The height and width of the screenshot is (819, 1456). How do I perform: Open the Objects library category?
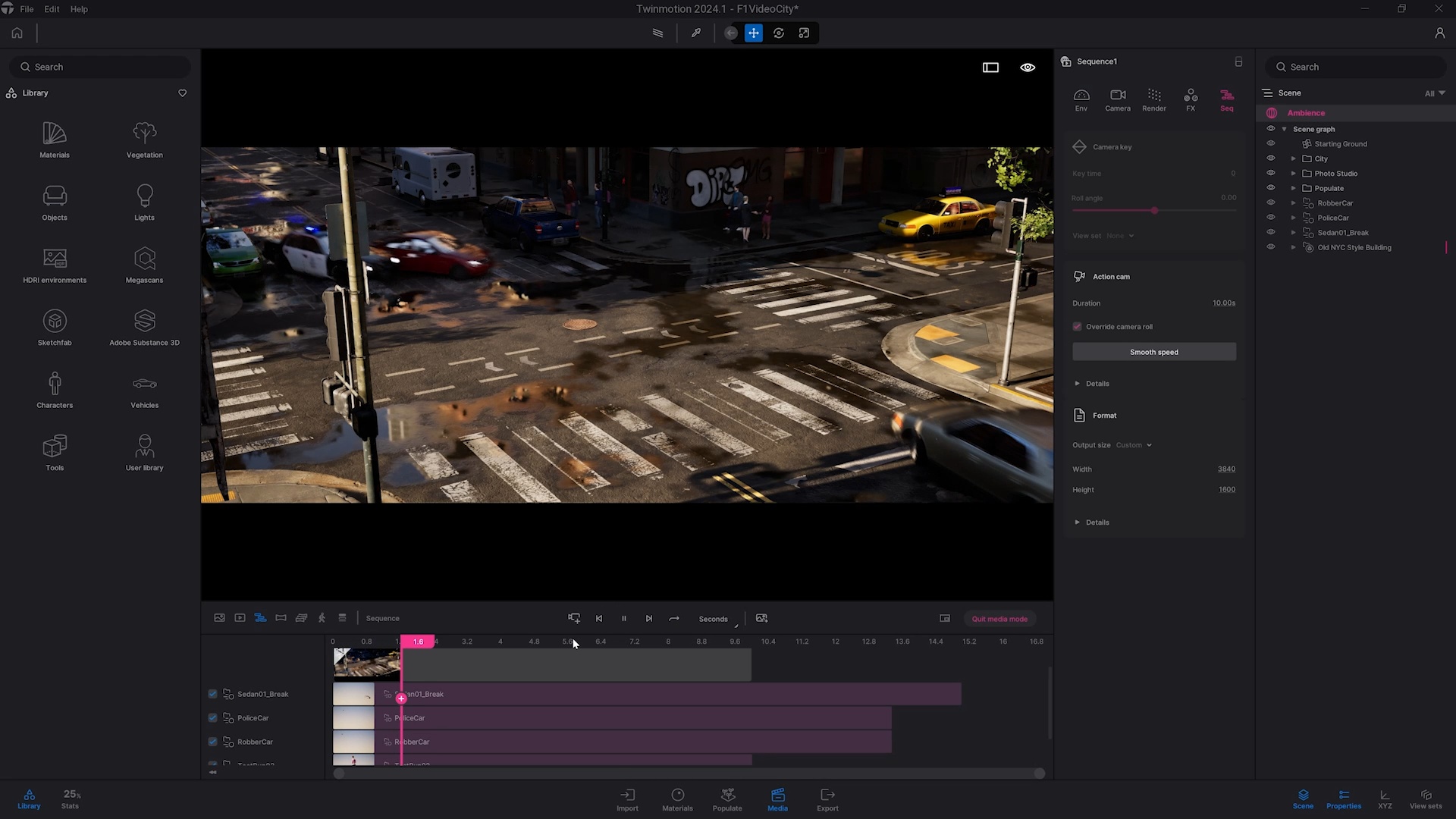tap(55, 202)
